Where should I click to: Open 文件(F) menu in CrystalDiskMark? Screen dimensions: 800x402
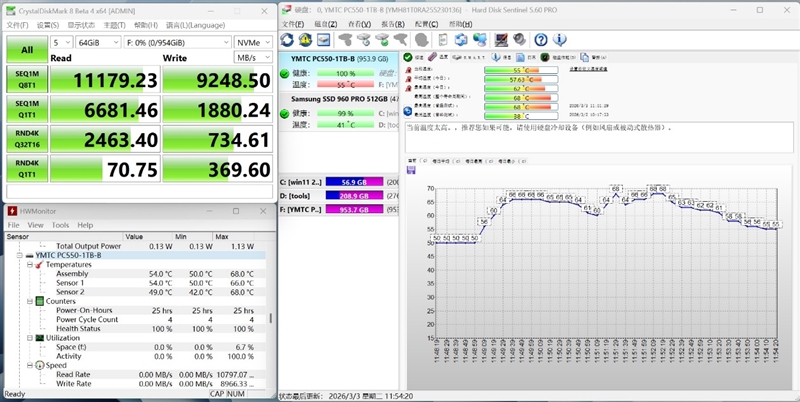[x=17, y=25]
